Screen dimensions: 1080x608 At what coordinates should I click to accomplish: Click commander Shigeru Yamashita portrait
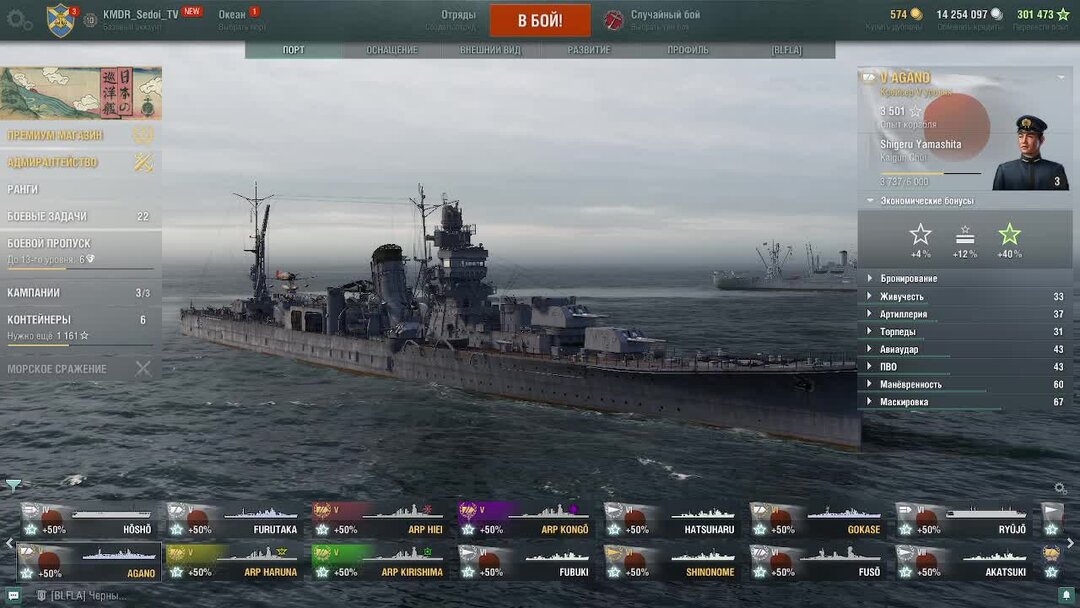(x=1030, y=153)
